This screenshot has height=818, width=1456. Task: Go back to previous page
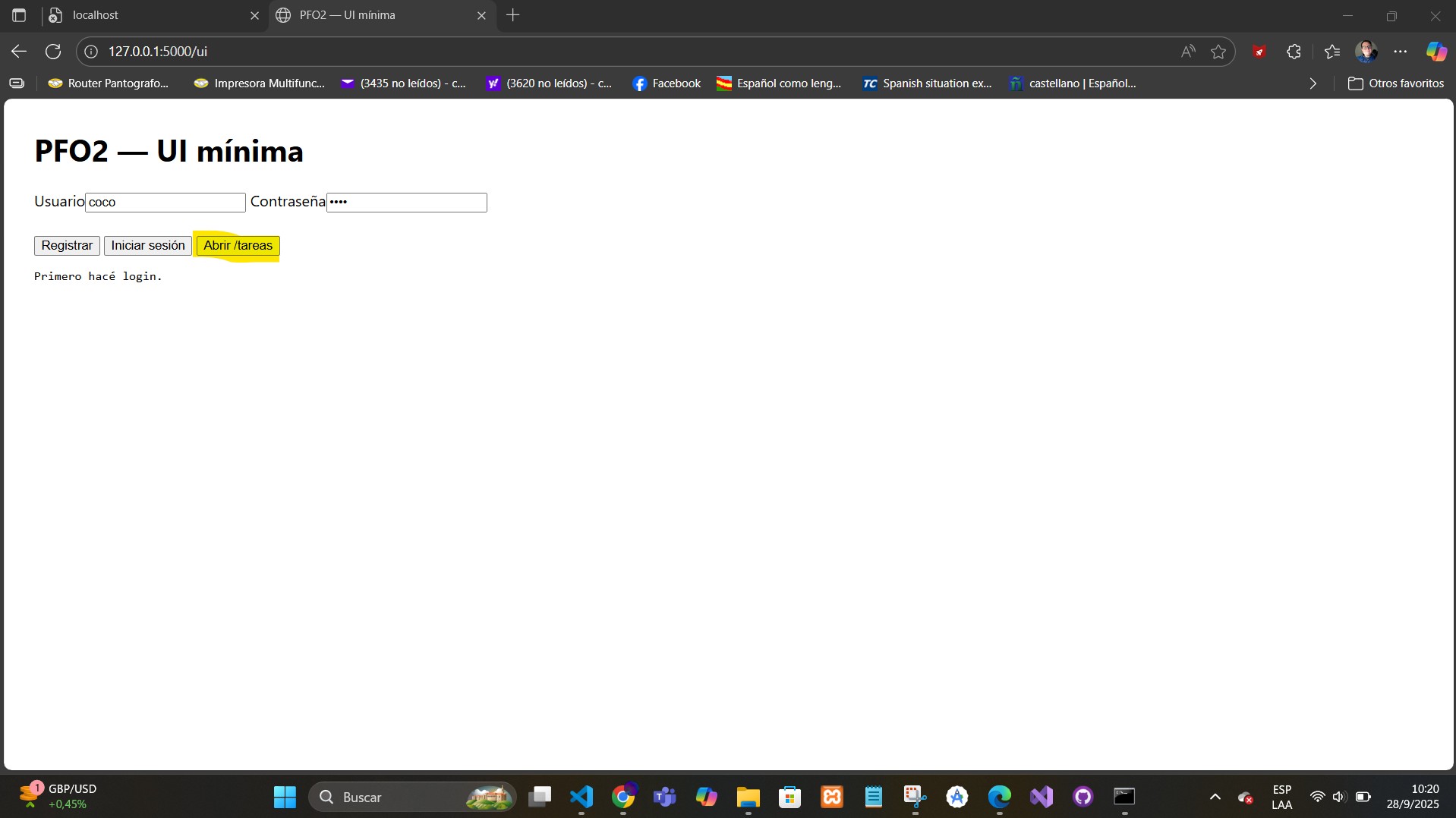pyautogui.click(x=19, y=52)
